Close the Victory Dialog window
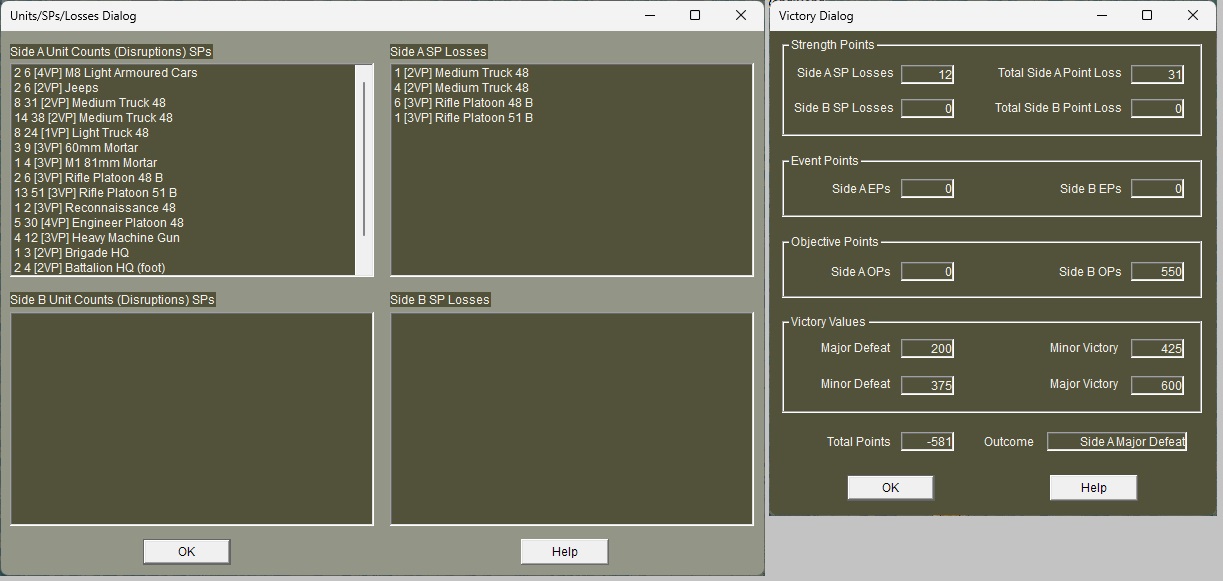The height and width of the screenshot is (581, 1223). point(1193,15)
